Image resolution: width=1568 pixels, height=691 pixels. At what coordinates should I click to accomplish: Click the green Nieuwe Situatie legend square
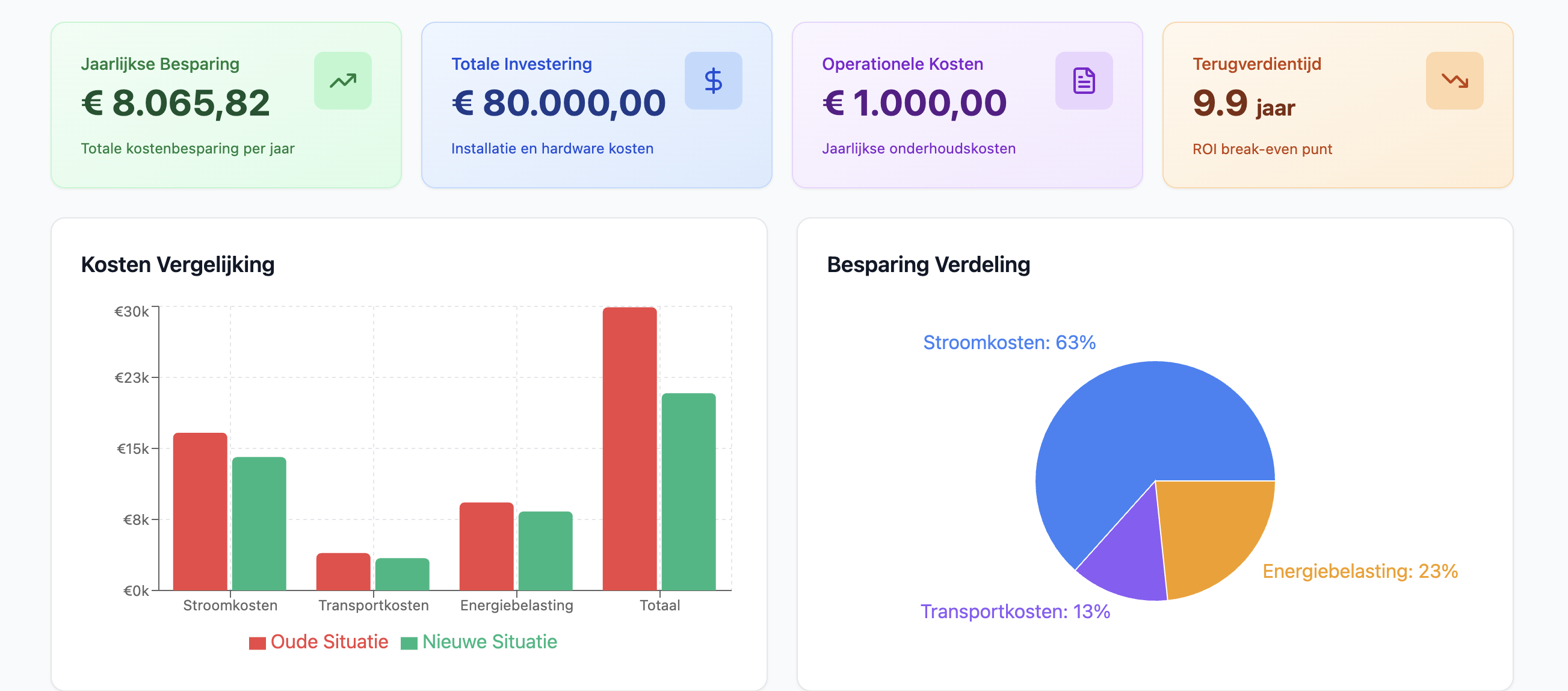(x=409, y=643)
